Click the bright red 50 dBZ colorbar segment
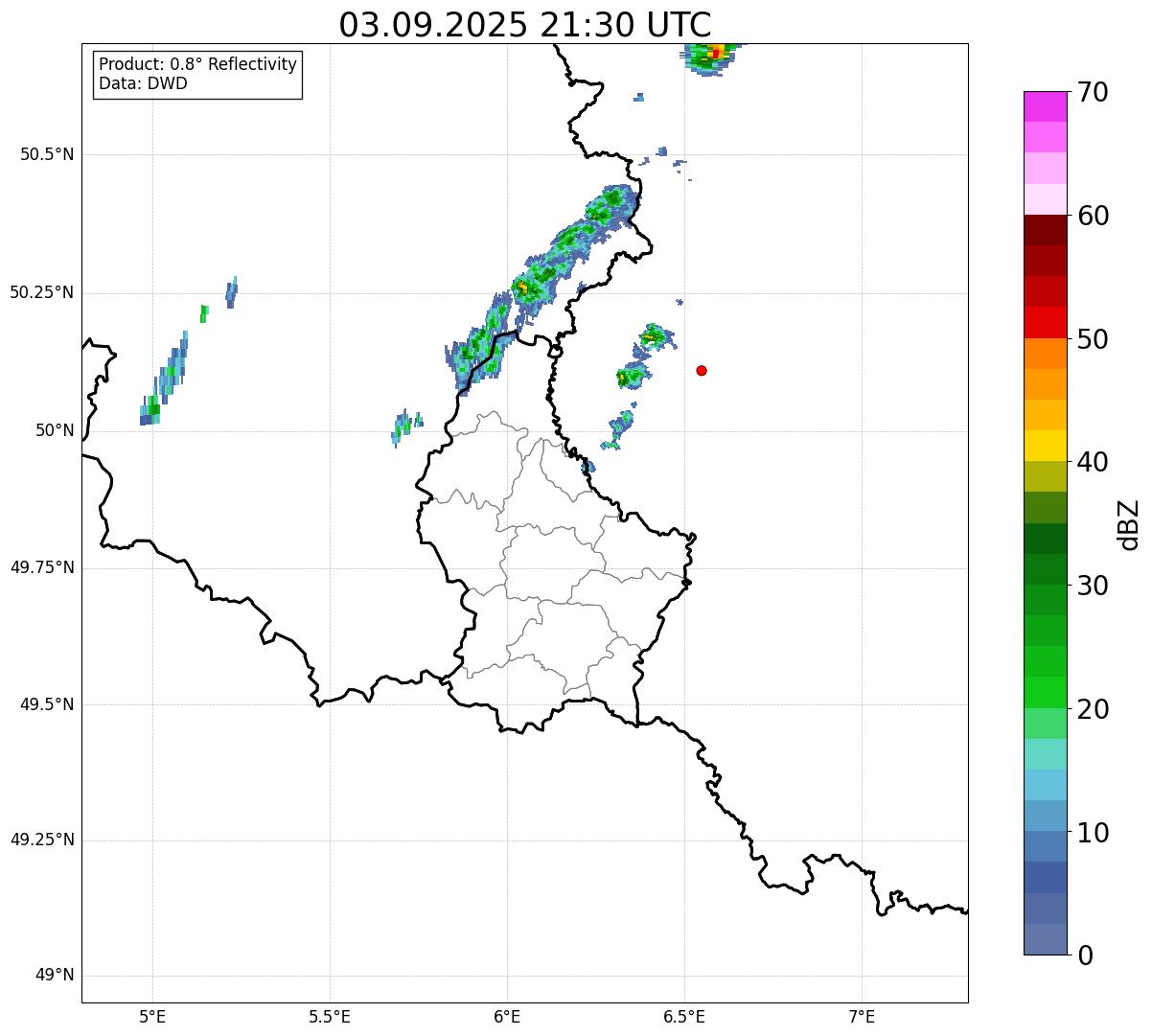The width and height of the screenshot is (1152, 1036). [x=1046, y=323]
